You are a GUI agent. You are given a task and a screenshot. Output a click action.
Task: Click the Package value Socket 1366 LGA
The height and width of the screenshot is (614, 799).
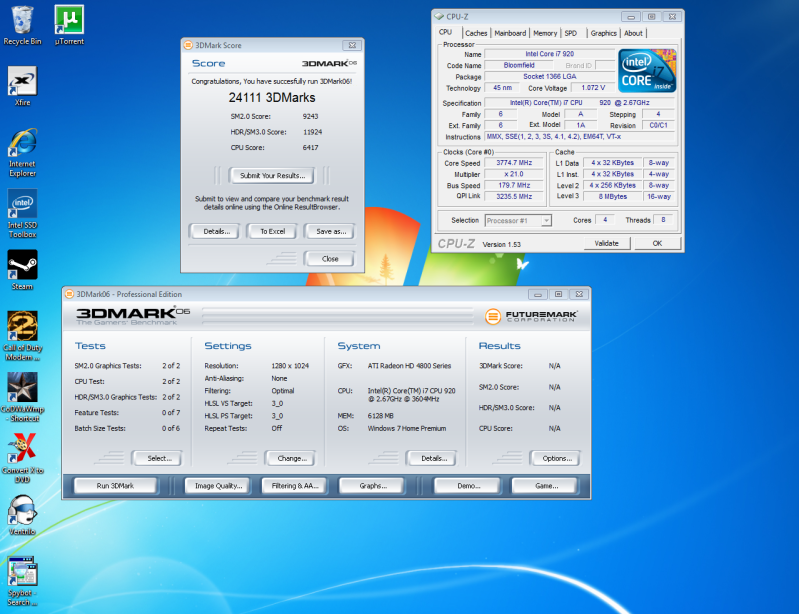pyautogui.click(x=549, y=76)
